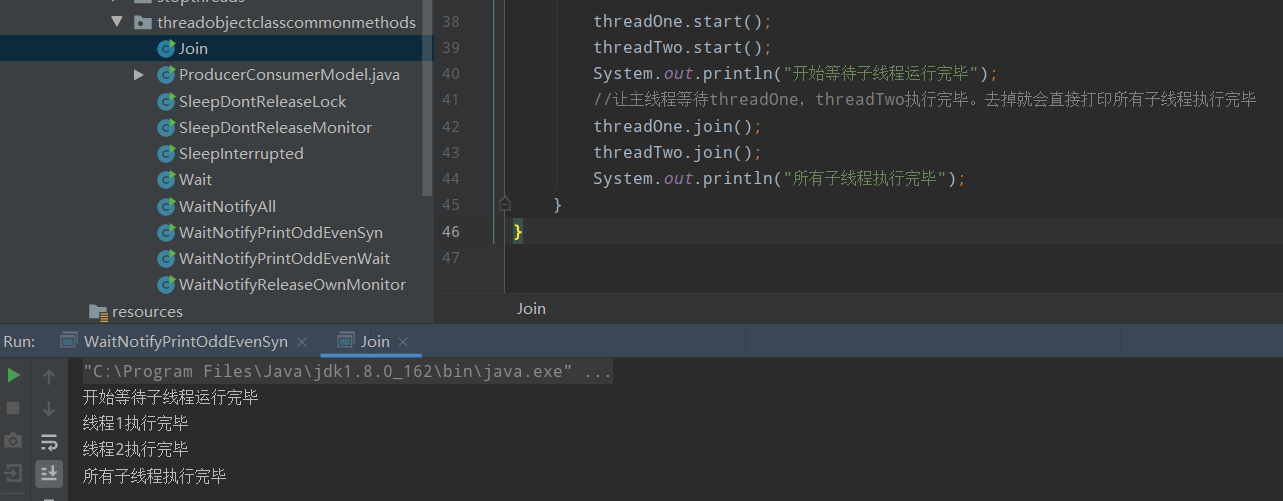1283x501 pixels.
Task: Click the Stop process square icon
Action: pos(13,408)
